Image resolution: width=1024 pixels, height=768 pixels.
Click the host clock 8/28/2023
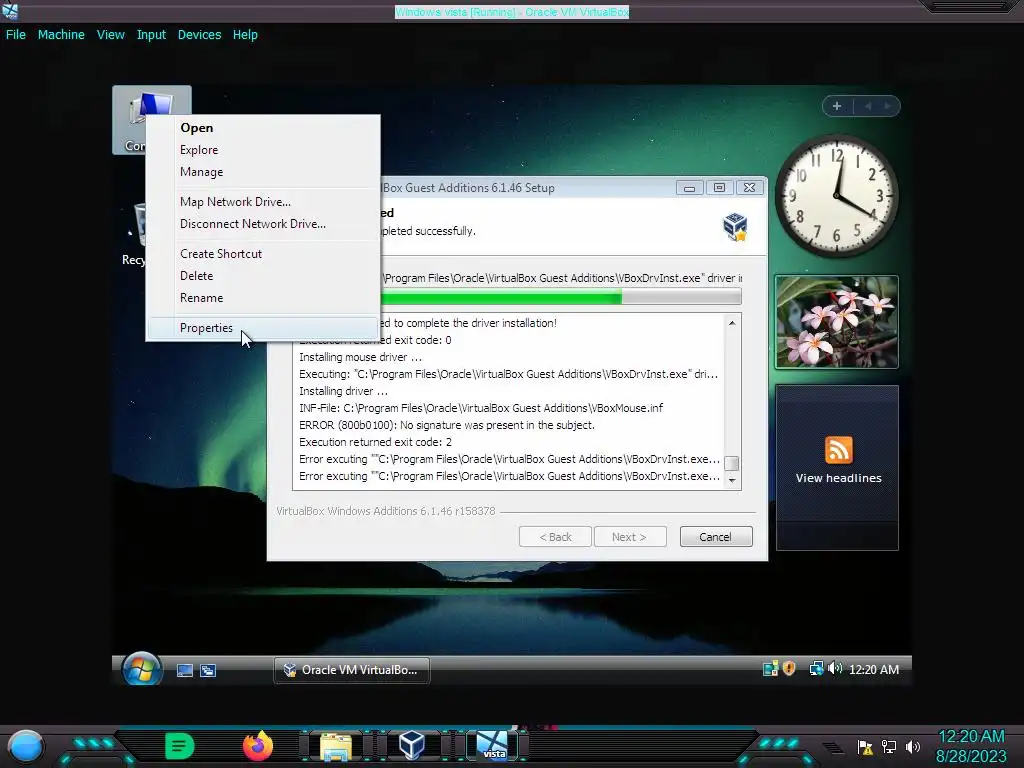971,756
